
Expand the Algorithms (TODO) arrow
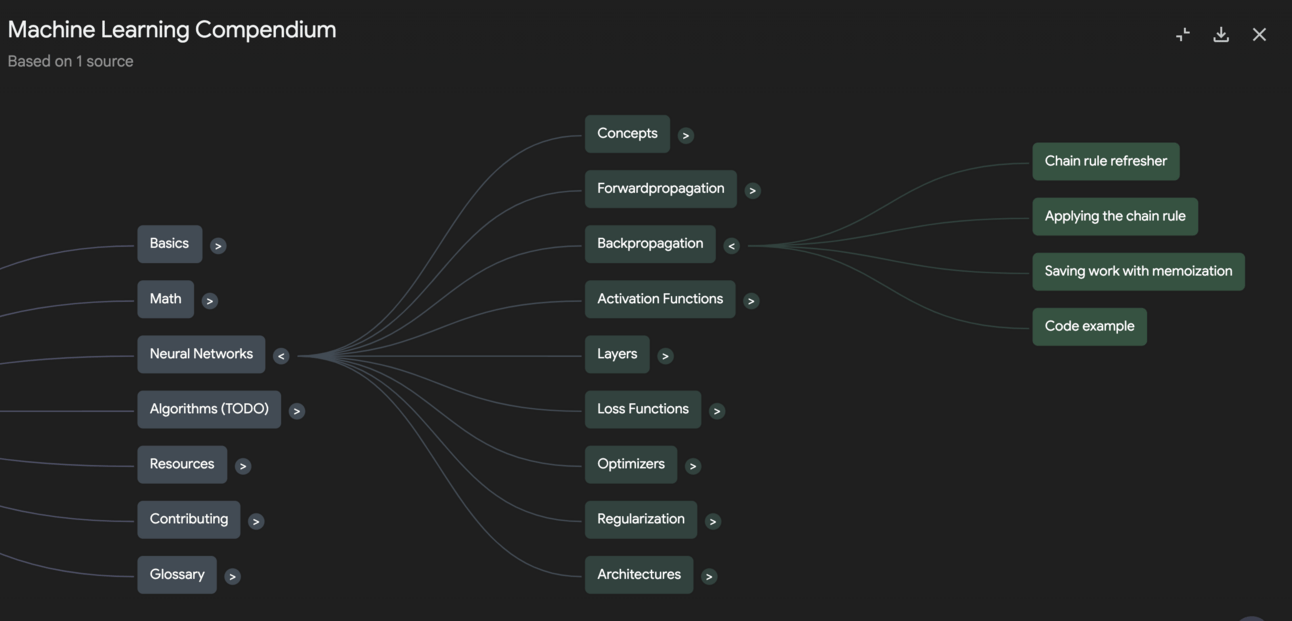pyautogui.click(x=296, y=411)
